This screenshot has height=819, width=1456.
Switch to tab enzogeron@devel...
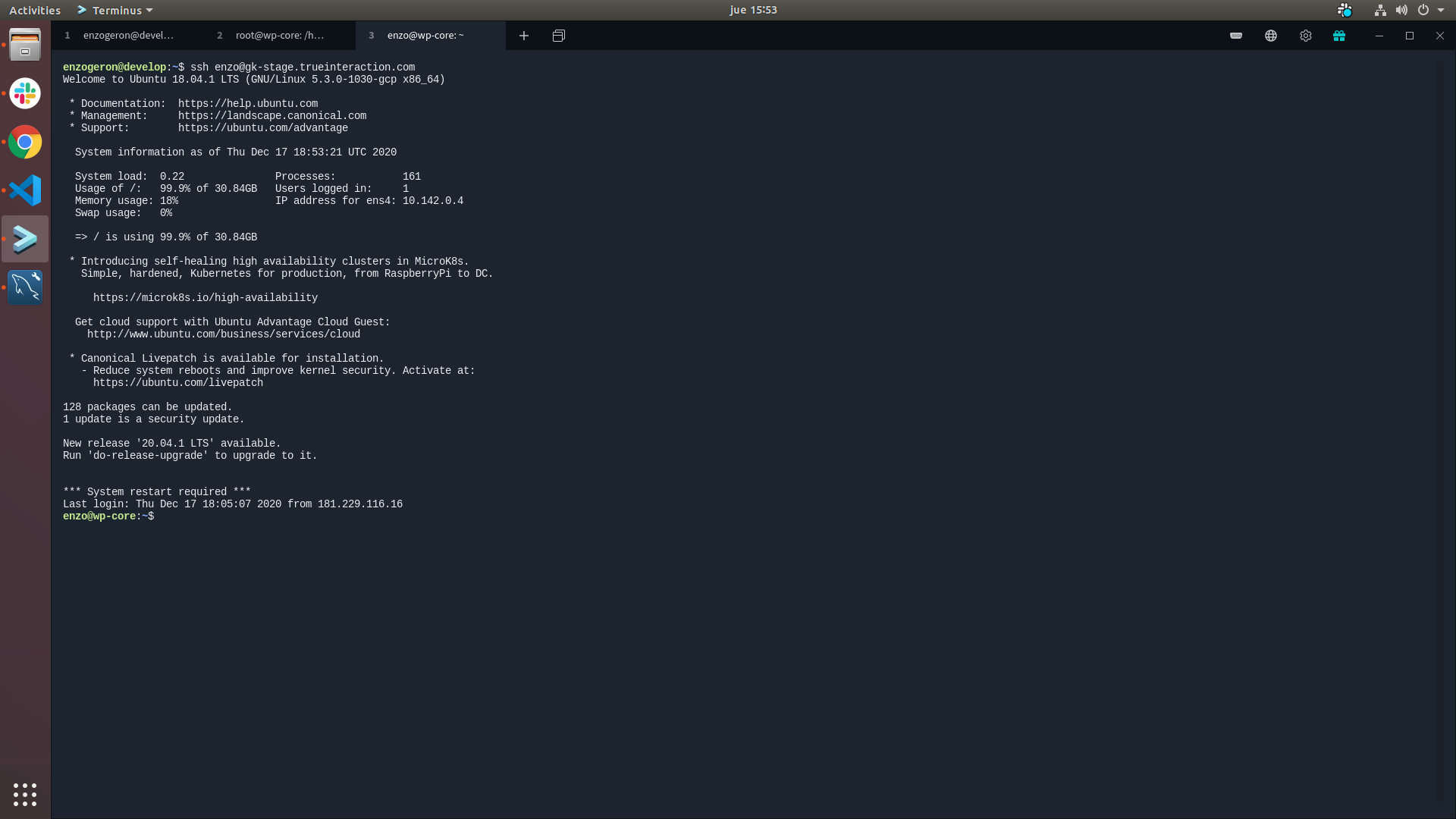pos(128,36)
